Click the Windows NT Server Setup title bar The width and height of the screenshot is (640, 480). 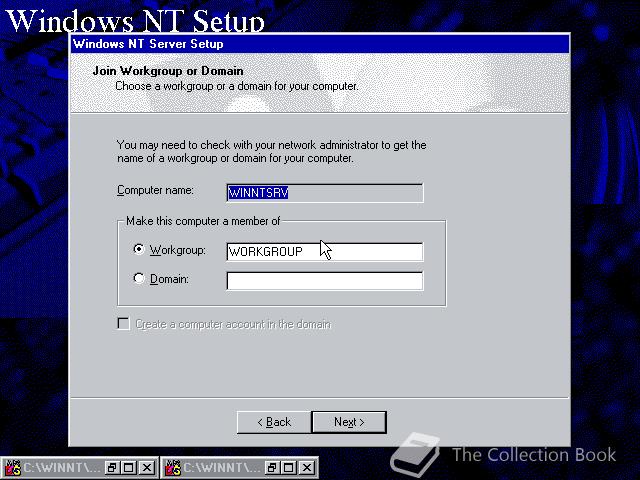(320, 44)
